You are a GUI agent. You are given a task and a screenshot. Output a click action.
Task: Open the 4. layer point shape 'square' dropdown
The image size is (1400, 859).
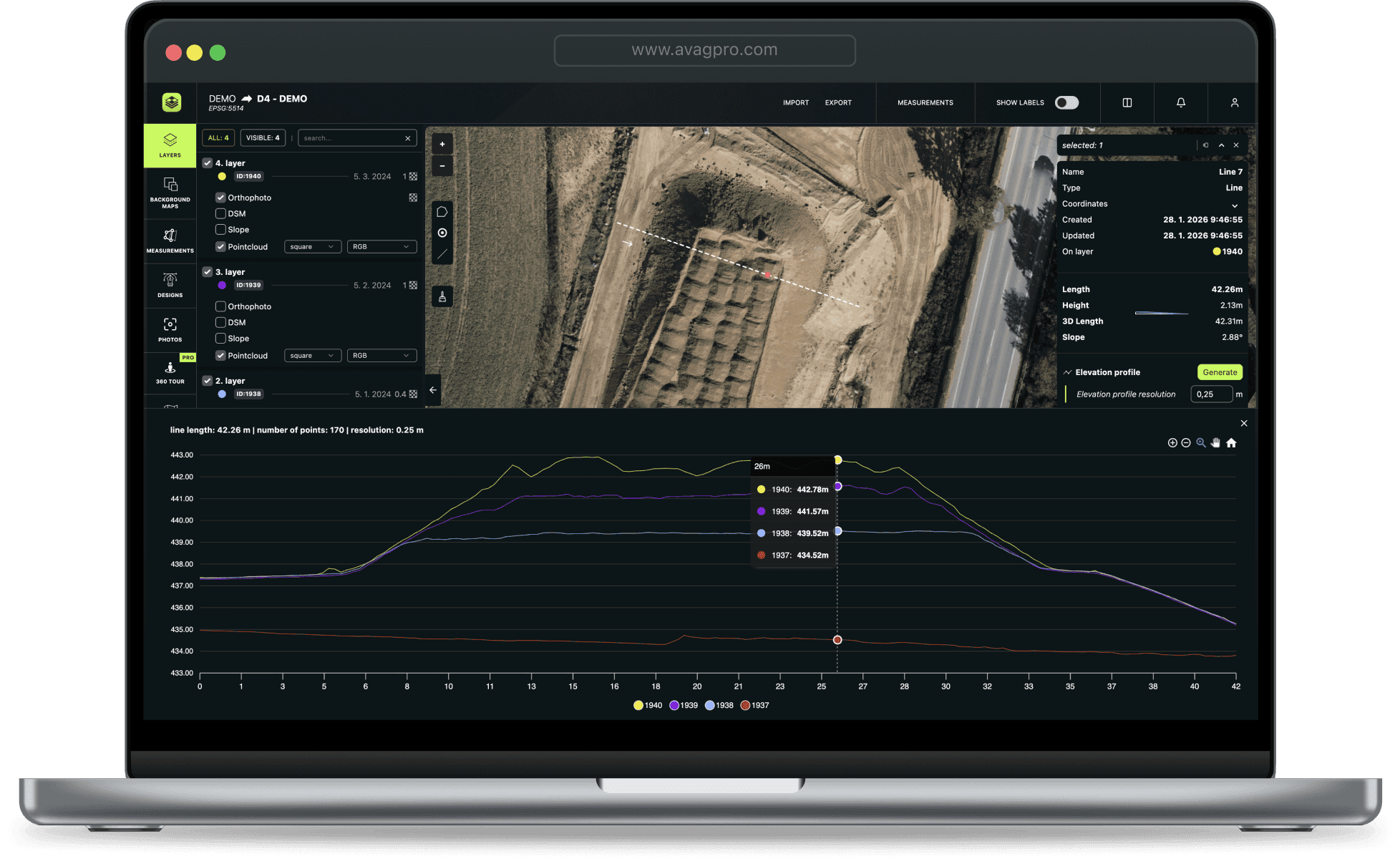click(x=313, y=247)
